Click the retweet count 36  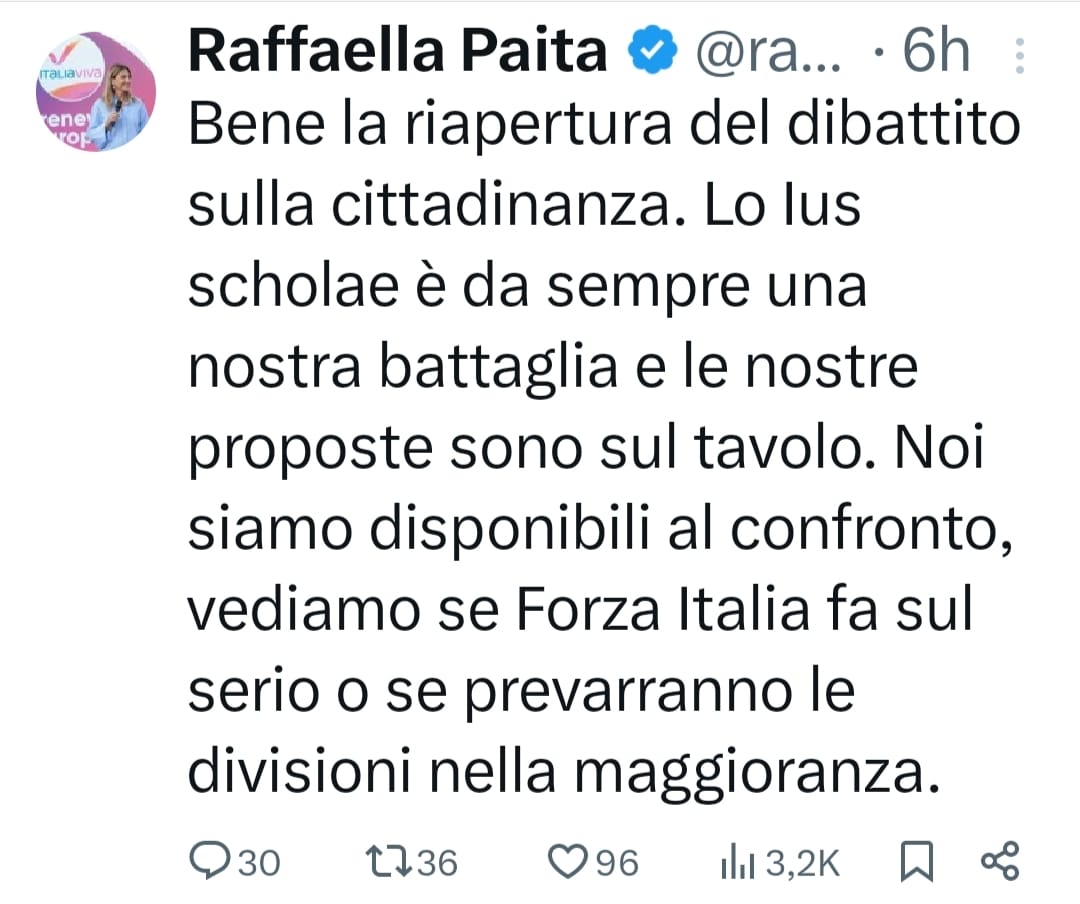click(437, 862)
